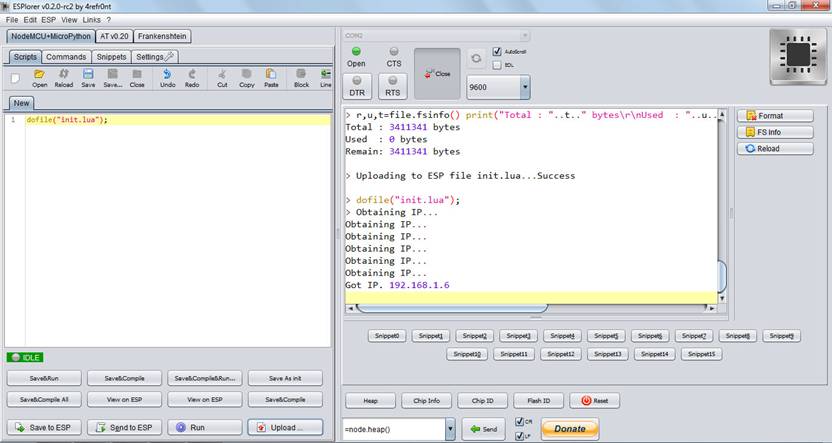Expand the =node.heap() command history dropdown arrow

(450, 429)
